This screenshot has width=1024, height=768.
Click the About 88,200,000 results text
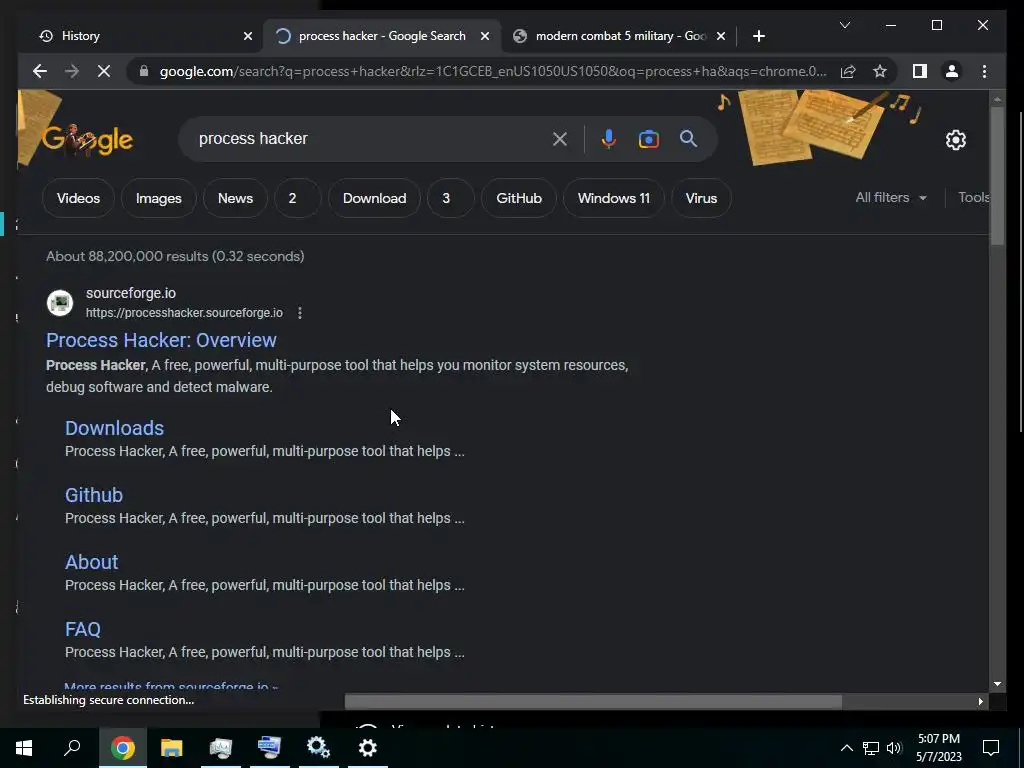[175, 256]
